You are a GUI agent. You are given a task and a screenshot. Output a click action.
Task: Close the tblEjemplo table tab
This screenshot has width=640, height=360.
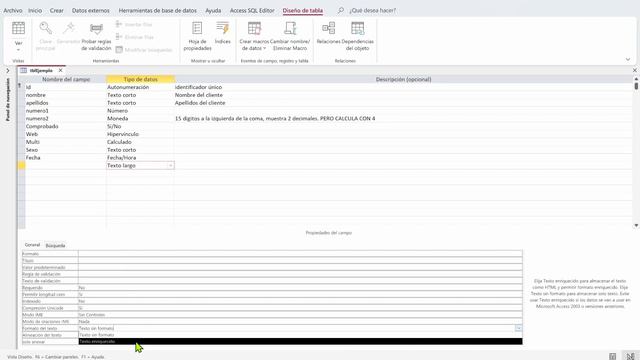pos(60,71)
